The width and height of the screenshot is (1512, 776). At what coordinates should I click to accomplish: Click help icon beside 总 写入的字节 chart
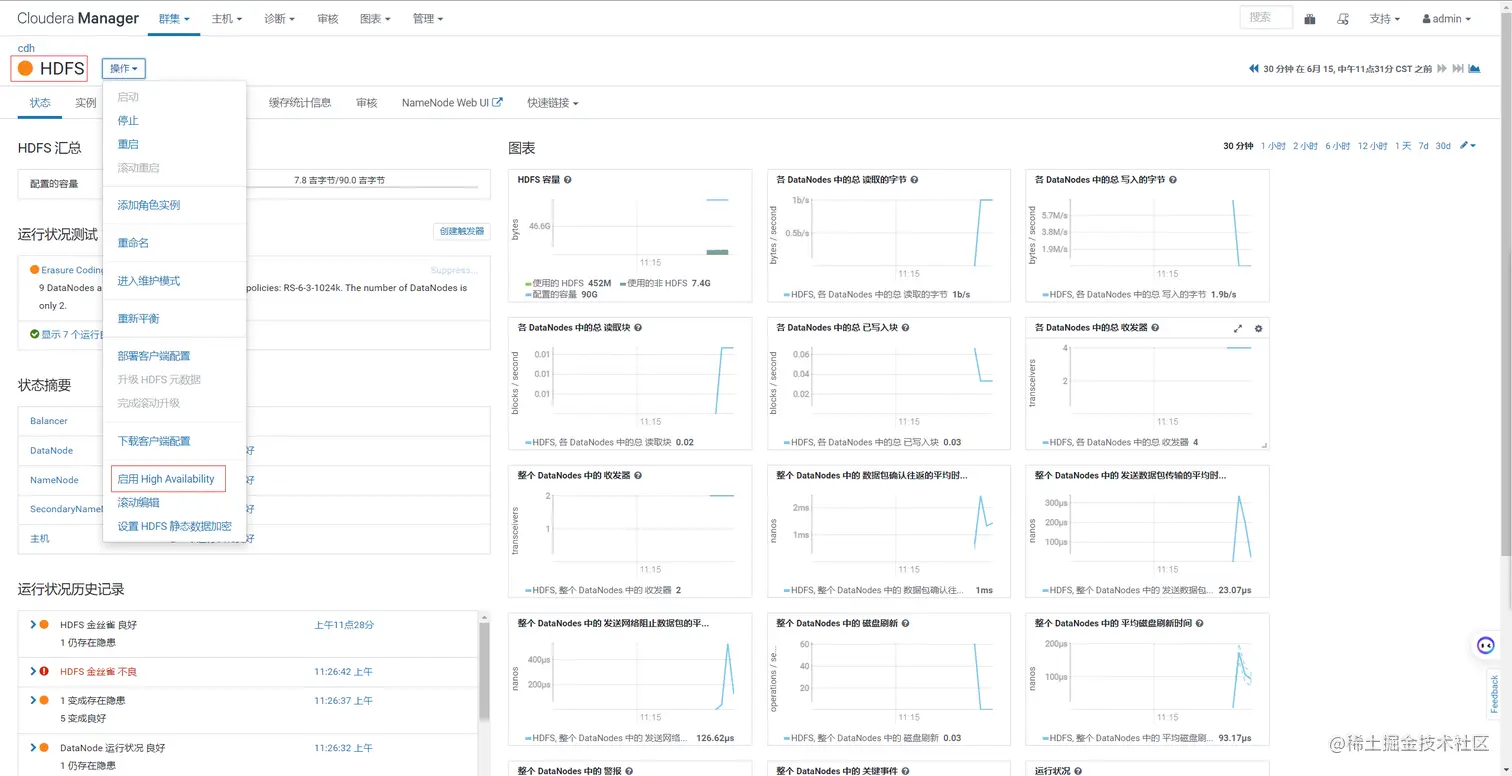coord(1173,180)
